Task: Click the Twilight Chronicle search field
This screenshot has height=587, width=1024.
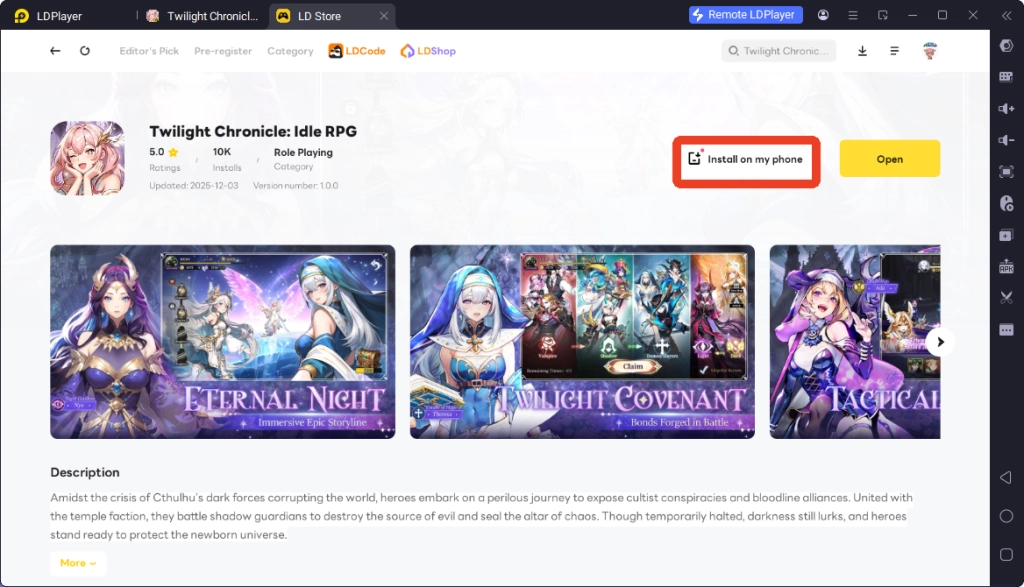Action: point(778,50)
